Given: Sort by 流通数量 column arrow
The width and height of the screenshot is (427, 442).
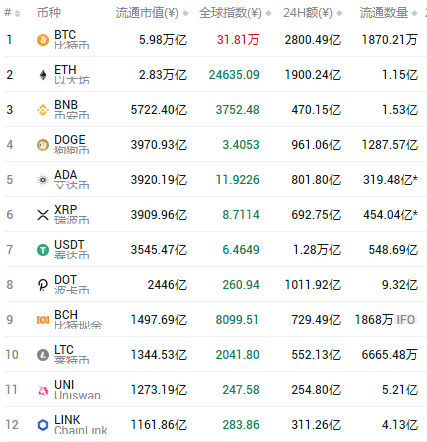Looking at the screenshot, I should click(x=414, y=13).
